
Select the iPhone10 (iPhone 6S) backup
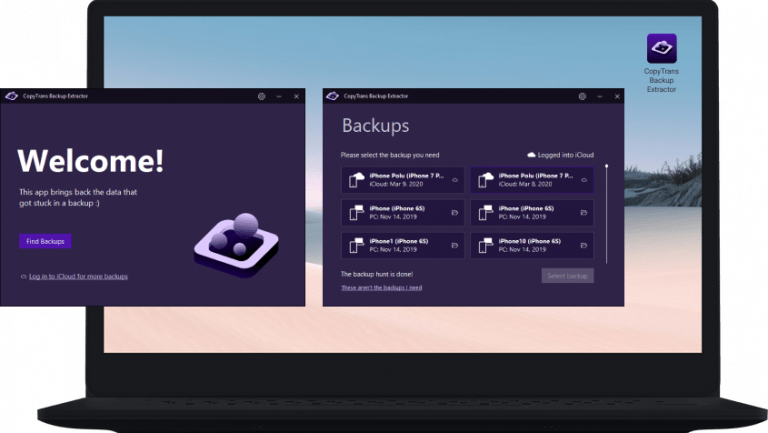[532, 245]
